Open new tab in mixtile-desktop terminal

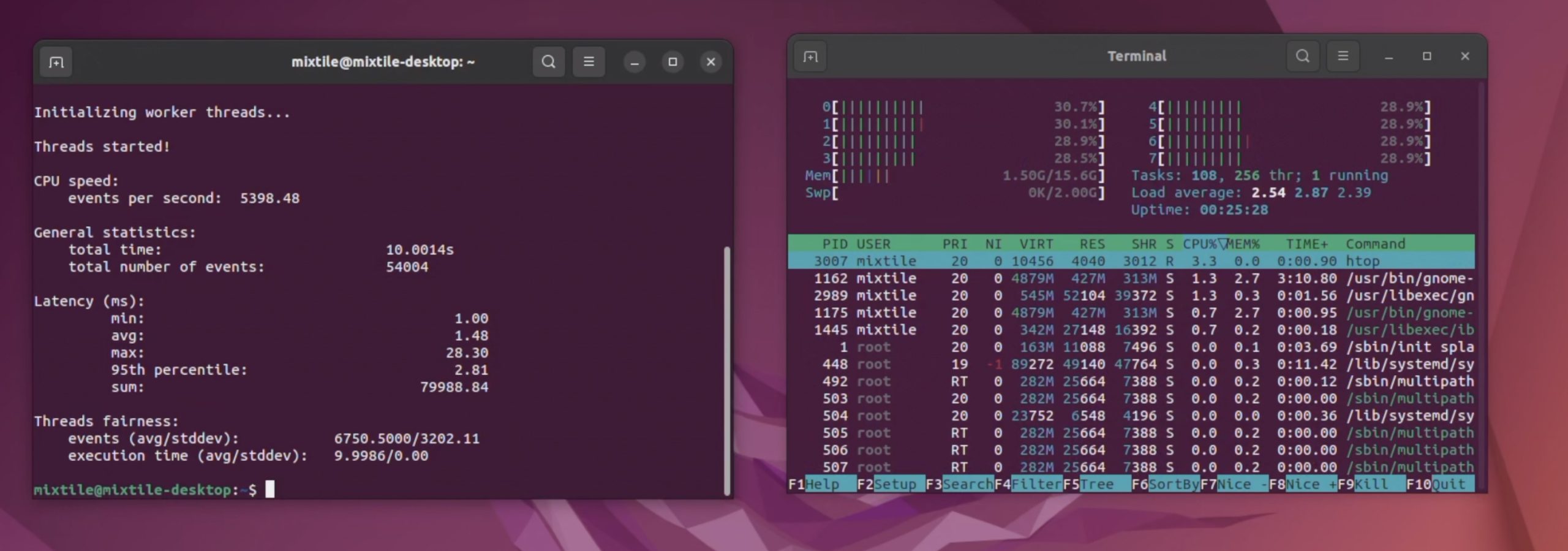tap(56, 62)
